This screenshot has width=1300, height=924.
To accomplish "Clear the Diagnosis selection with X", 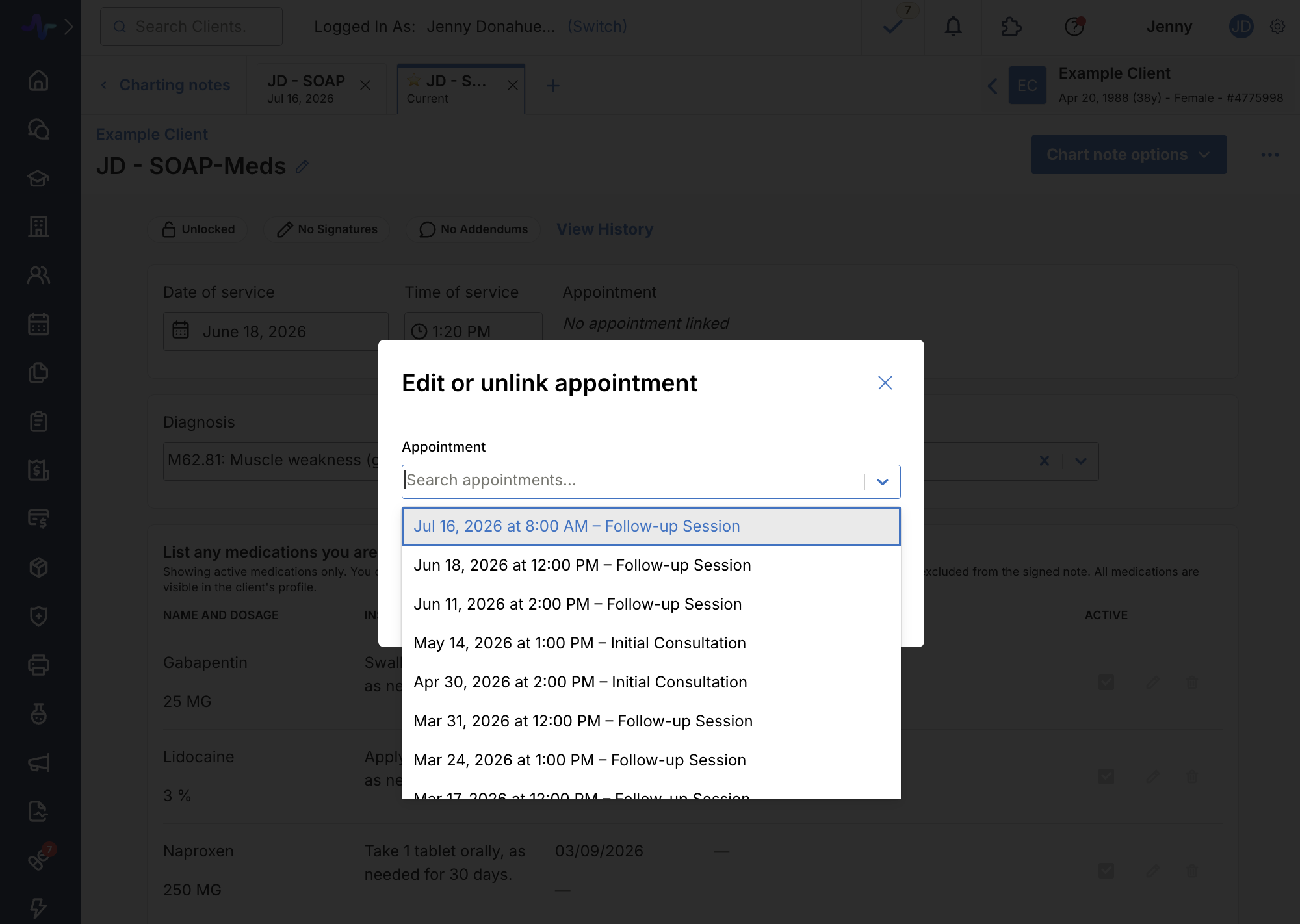I will pos(1045,461).
